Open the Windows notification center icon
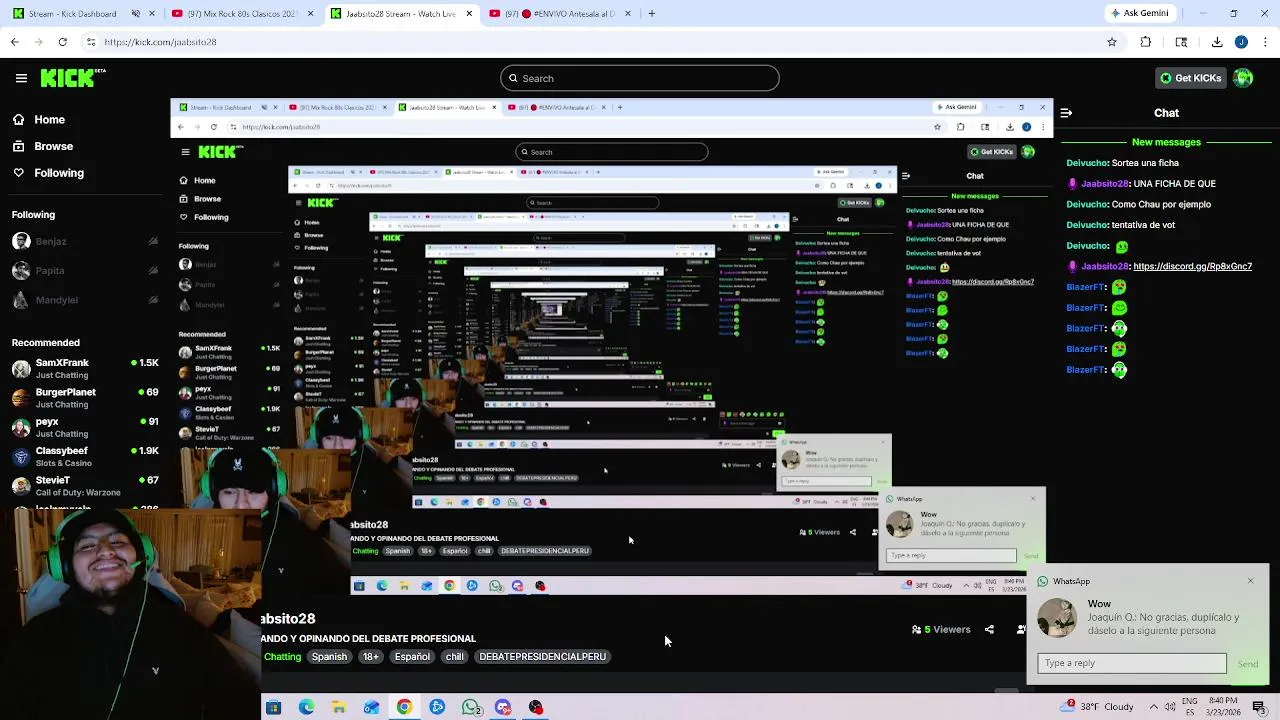The width and height of the screenshot is (1280, 720). pyautogui.click(x=1258, y=707)
